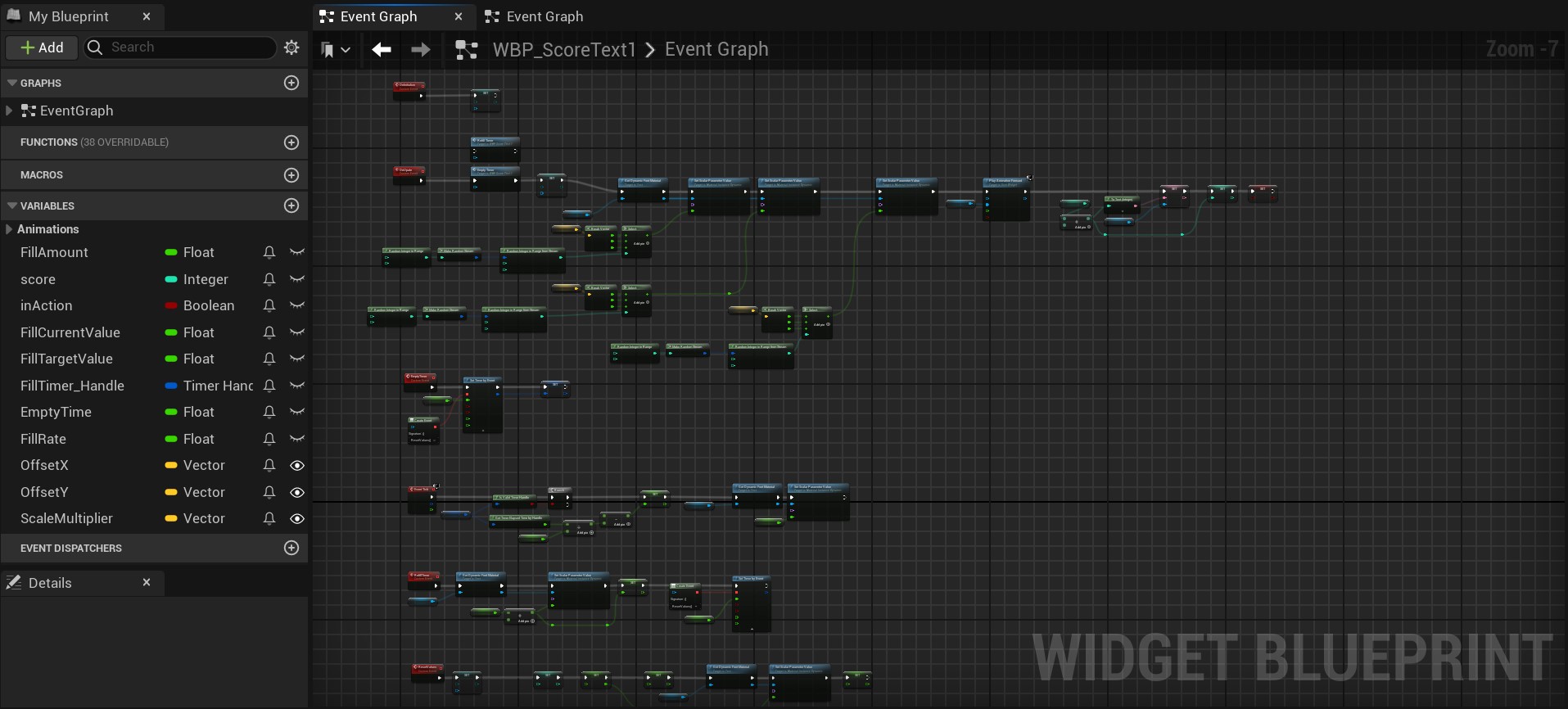Make OffsetX variable private via eye icon
This screenshot has width=1568, height=709.
click(x=297, y=465)
